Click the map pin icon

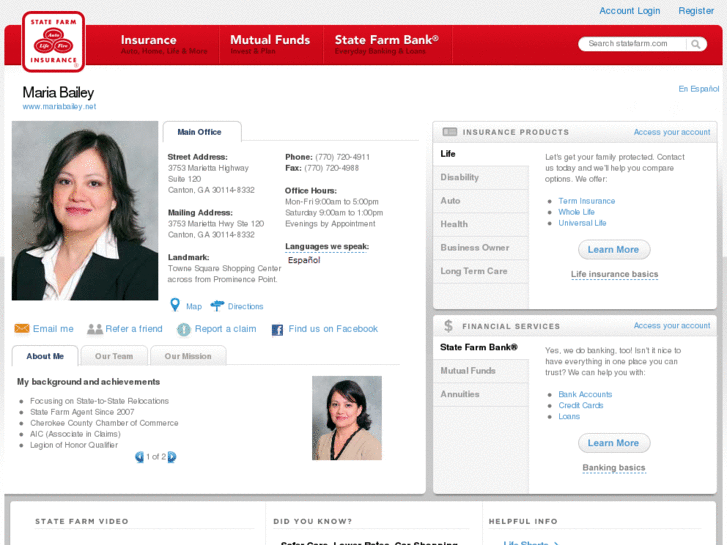[x=175, y=305]
